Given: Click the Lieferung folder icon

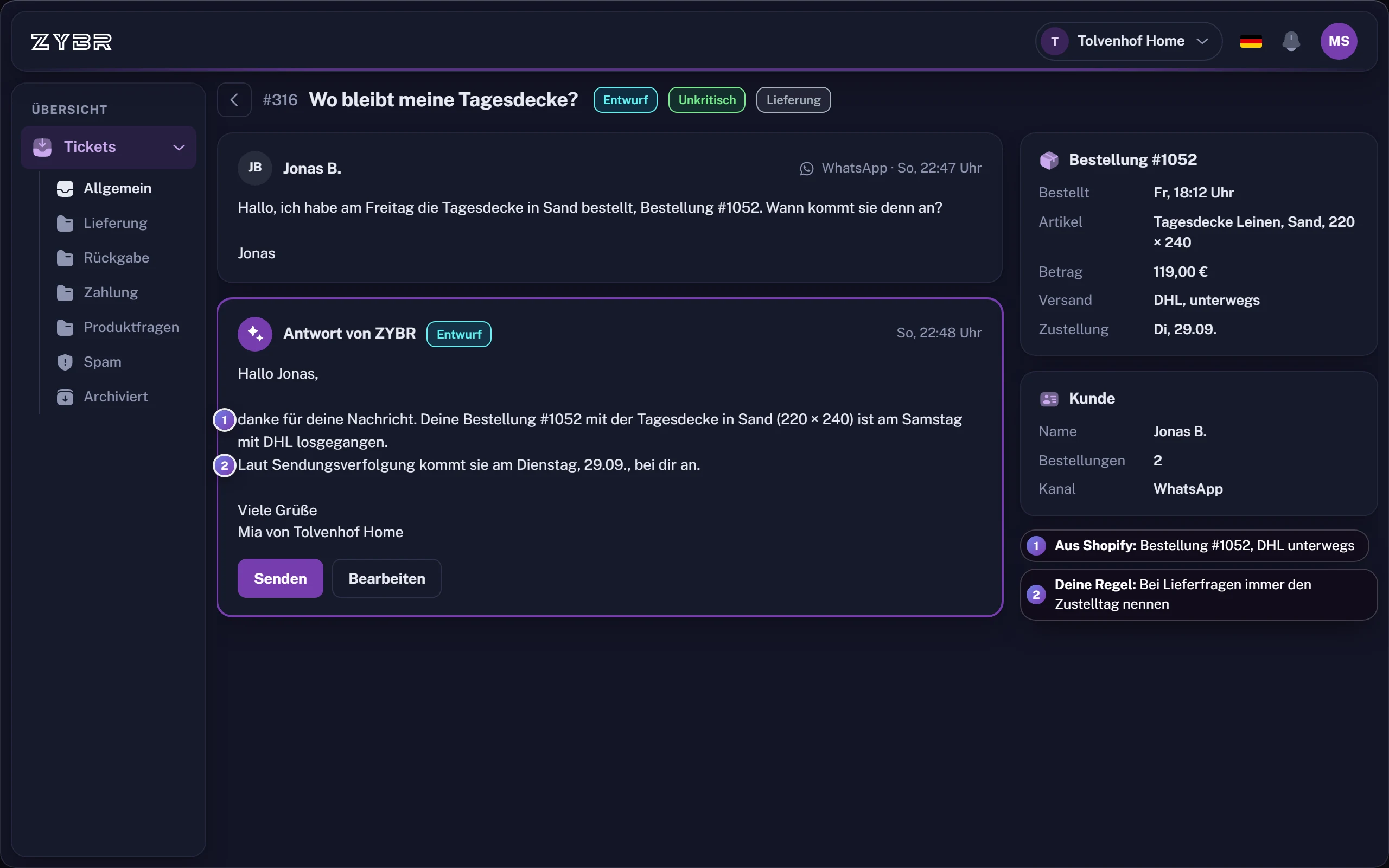Looking at the screenshot, I should [65, 224].
